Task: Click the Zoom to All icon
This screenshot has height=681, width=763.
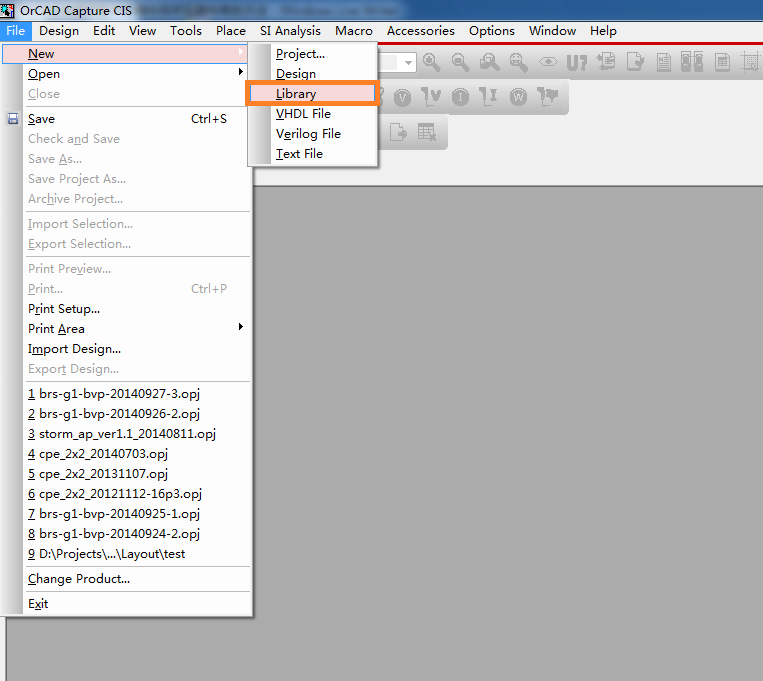Action: point(518,62)
